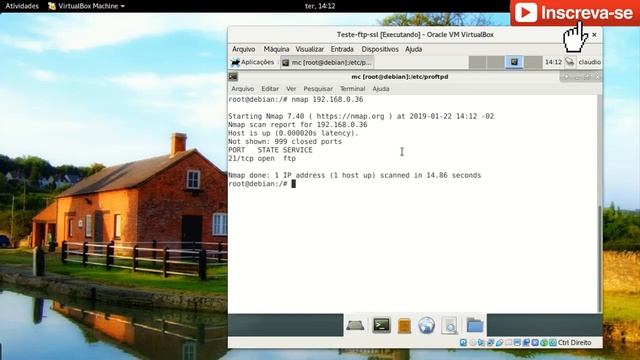Open the VirtualBox Visualizar menu
The image size is (640, 360).
point(309,49)
